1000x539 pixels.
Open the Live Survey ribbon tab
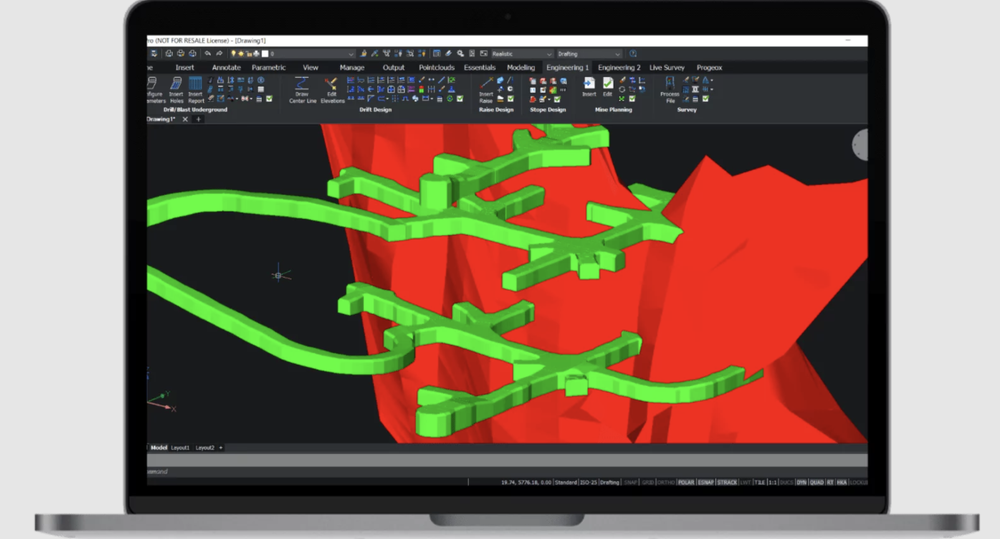pyautogui.click(x=667, y=67)
